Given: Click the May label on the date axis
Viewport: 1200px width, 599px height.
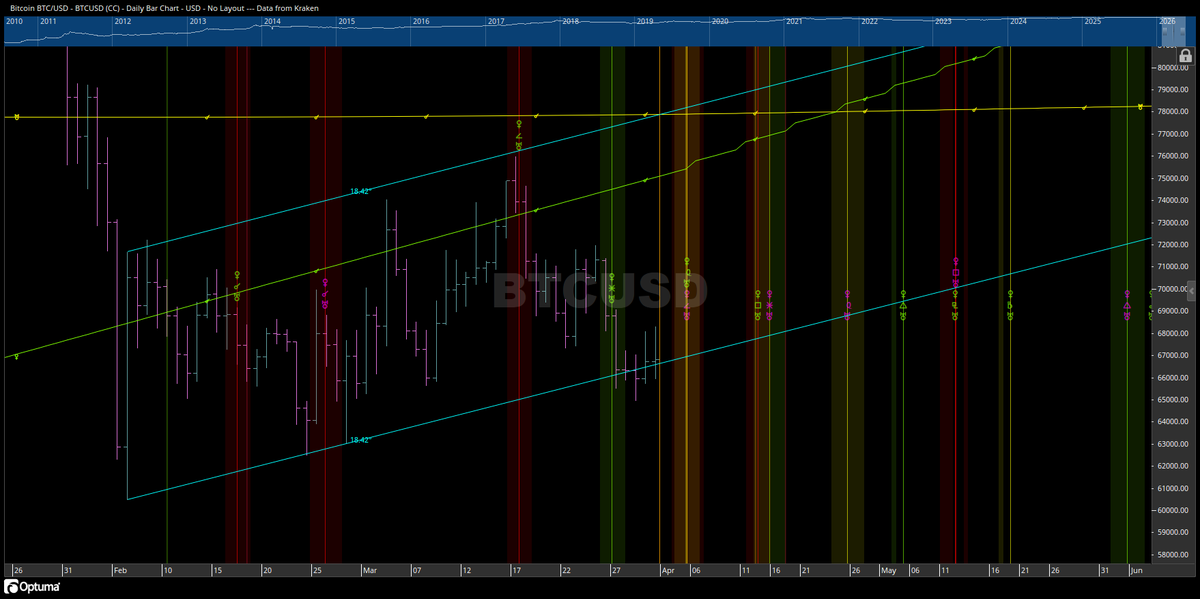Looking at the screenshot, I should click(888, 570).
